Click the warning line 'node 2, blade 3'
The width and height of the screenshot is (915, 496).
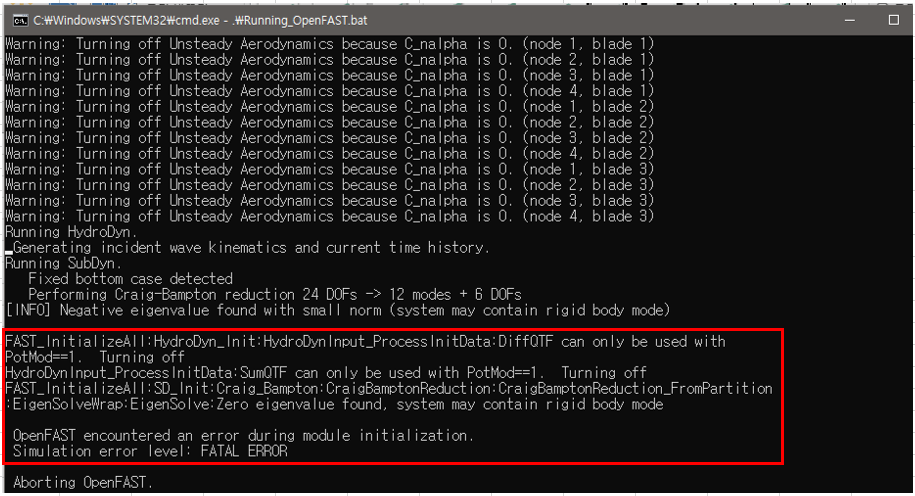330,185
